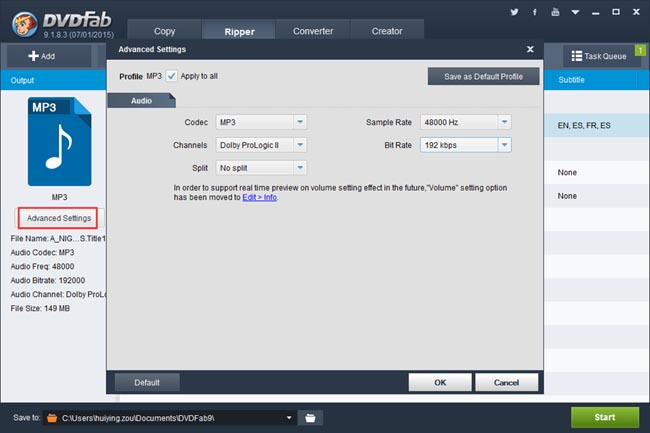Click the Audio Freq: 48000 text
Image resolution: width=650 pixels, height=433 pixels.
42,266
